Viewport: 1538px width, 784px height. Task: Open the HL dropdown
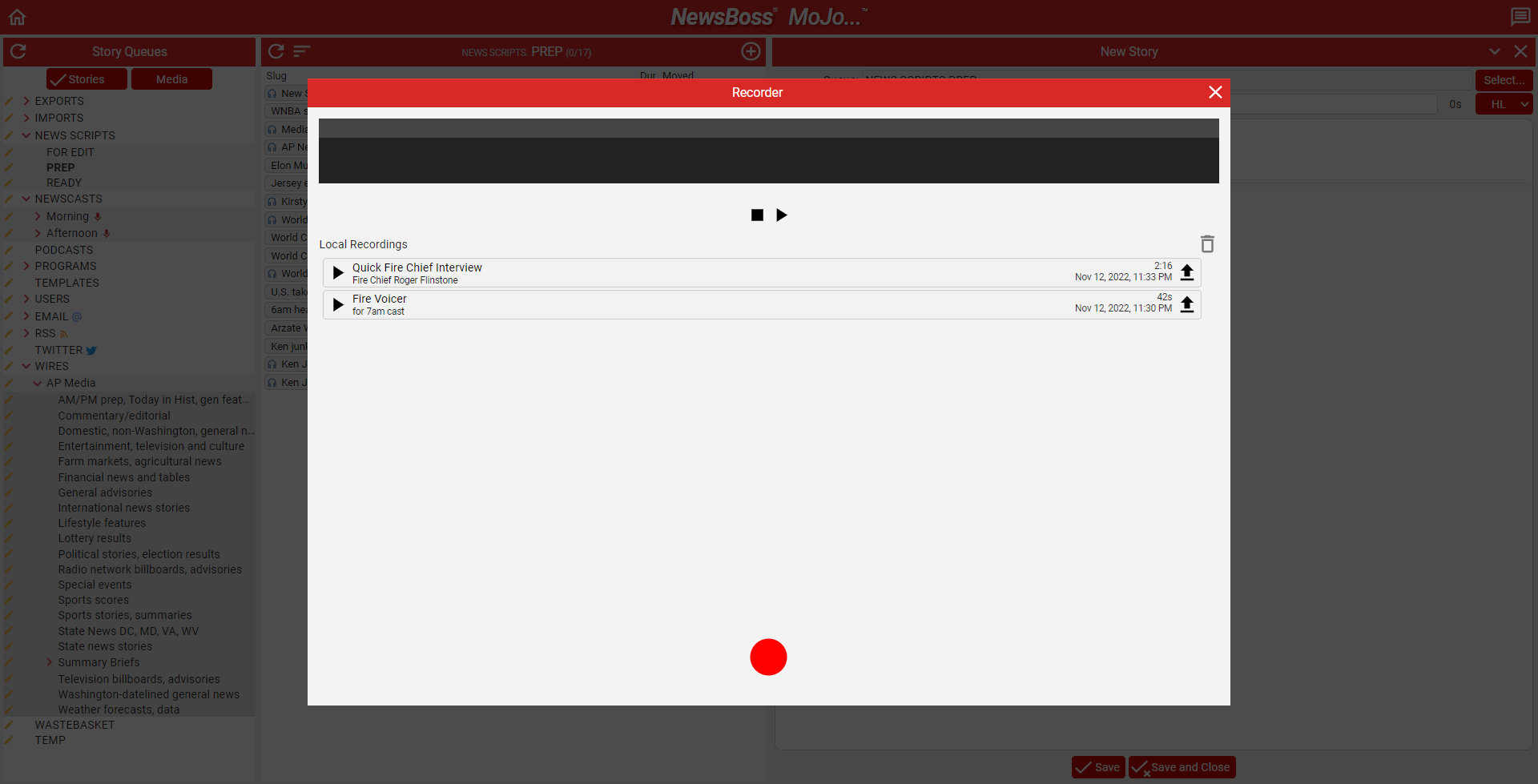point(1504,104)
